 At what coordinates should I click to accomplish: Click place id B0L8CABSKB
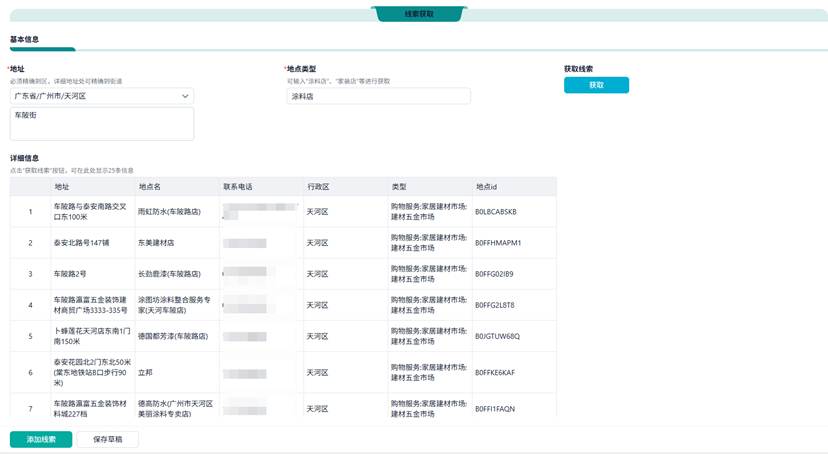(495, 212)
